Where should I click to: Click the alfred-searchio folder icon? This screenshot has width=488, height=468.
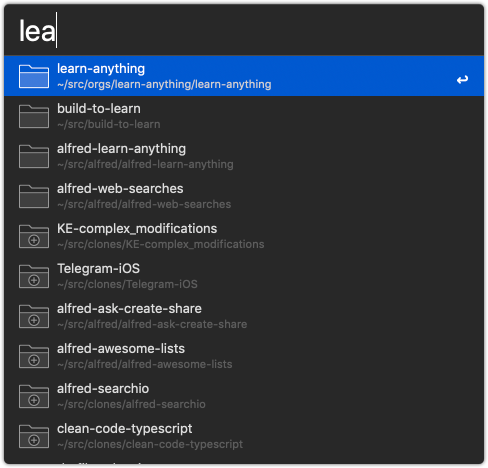pos(34,396)
